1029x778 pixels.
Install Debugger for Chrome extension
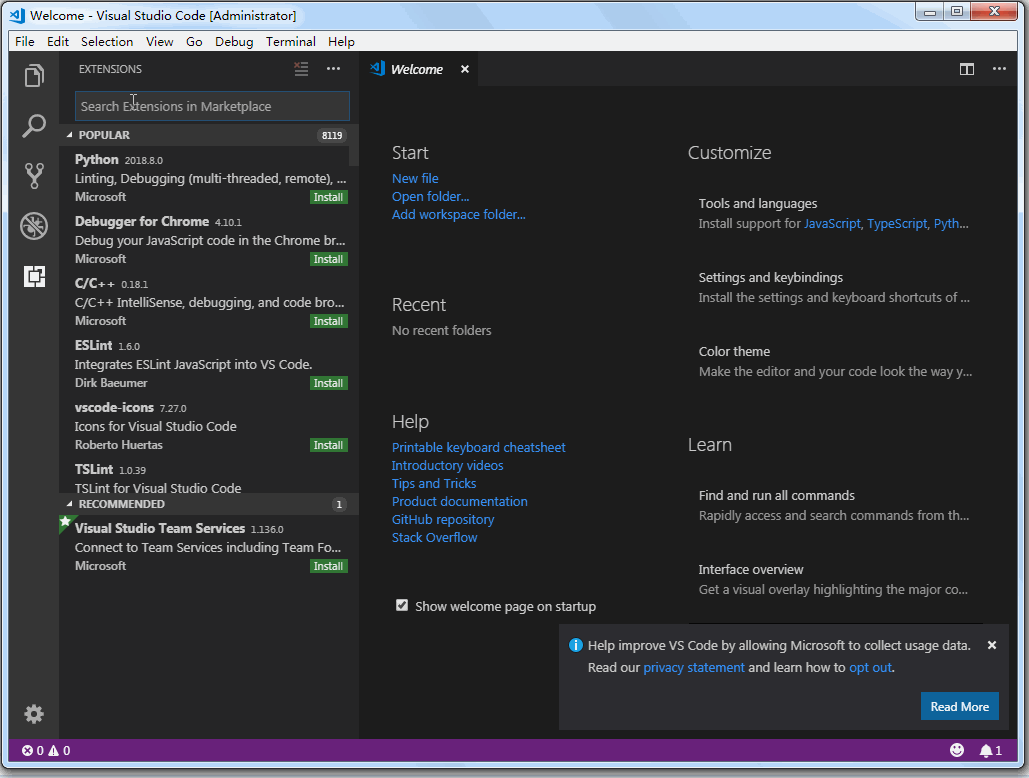point(328,259)
